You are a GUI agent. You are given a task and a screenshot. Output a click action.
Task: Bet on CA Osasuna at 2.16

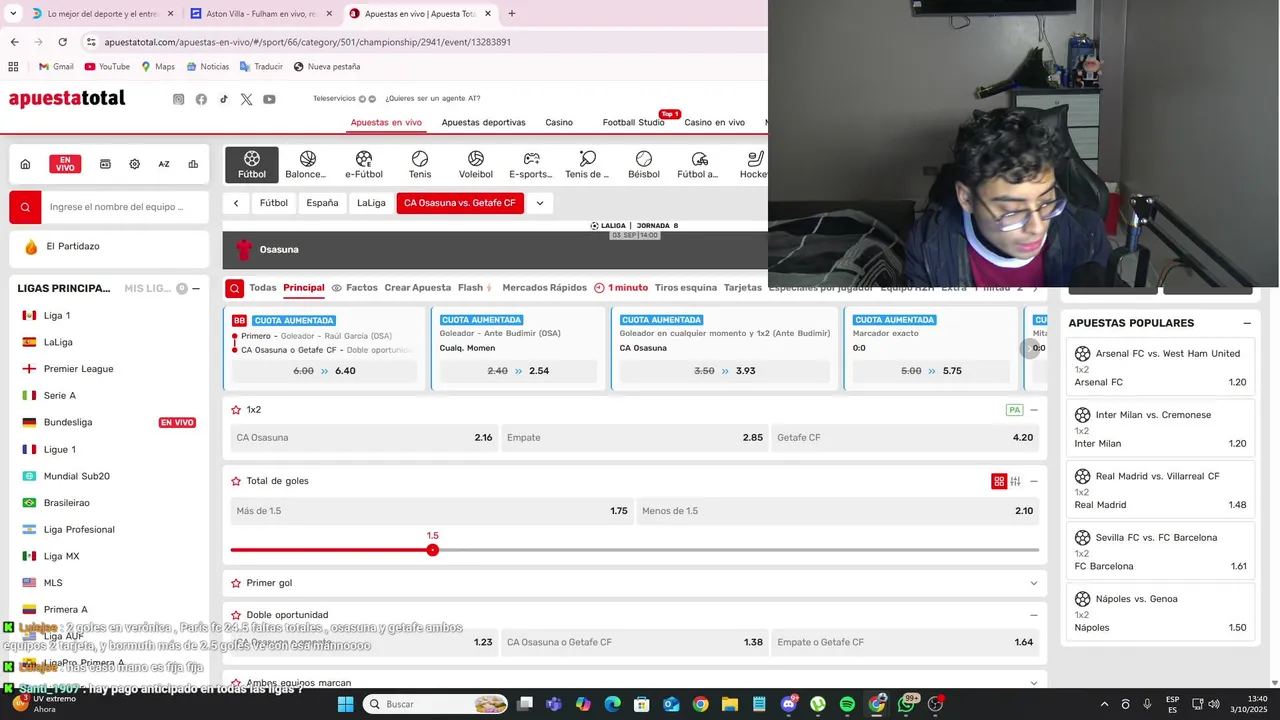364,438
